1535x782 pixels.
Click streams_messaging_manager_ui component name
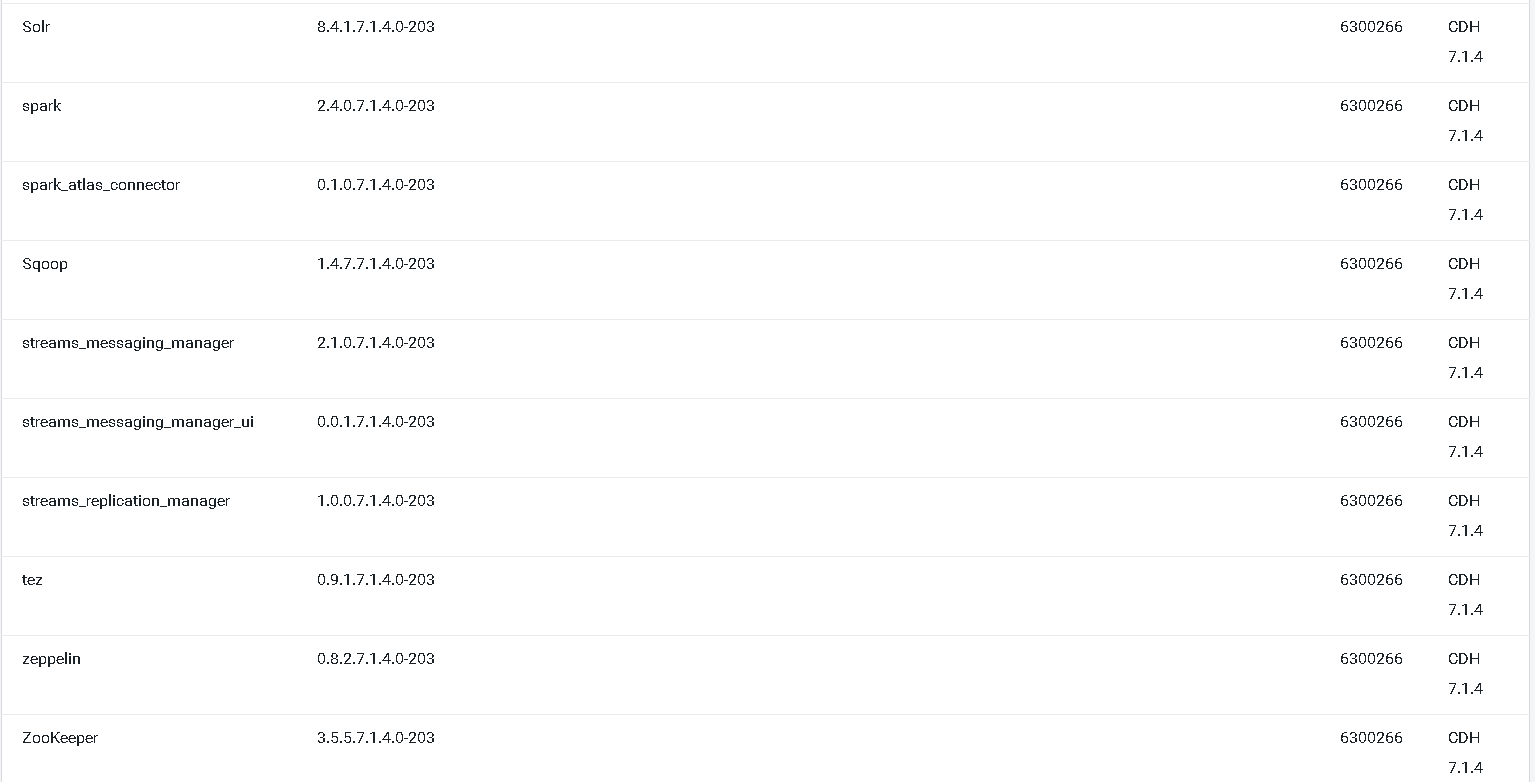tap(138, 422)
